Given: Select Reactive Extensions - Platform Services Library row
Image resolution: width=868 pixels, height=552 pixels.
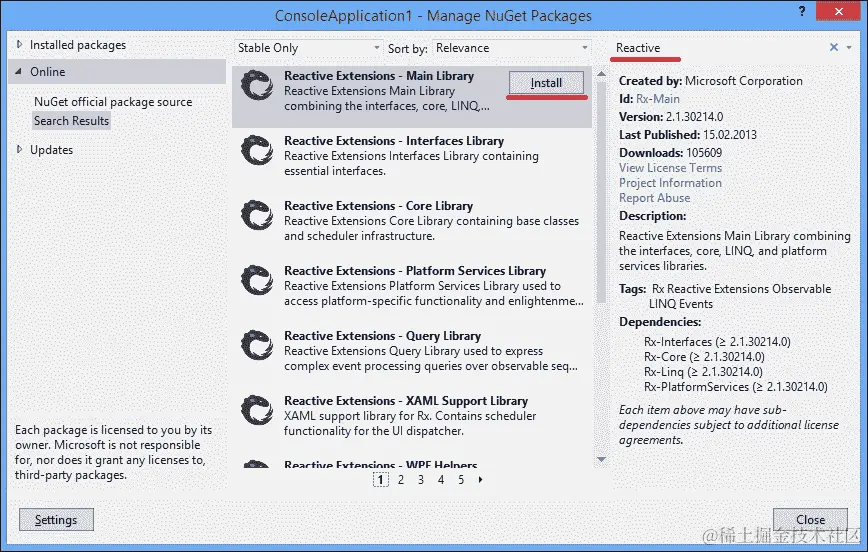Looking at the screenshot, I should (412, 286).
